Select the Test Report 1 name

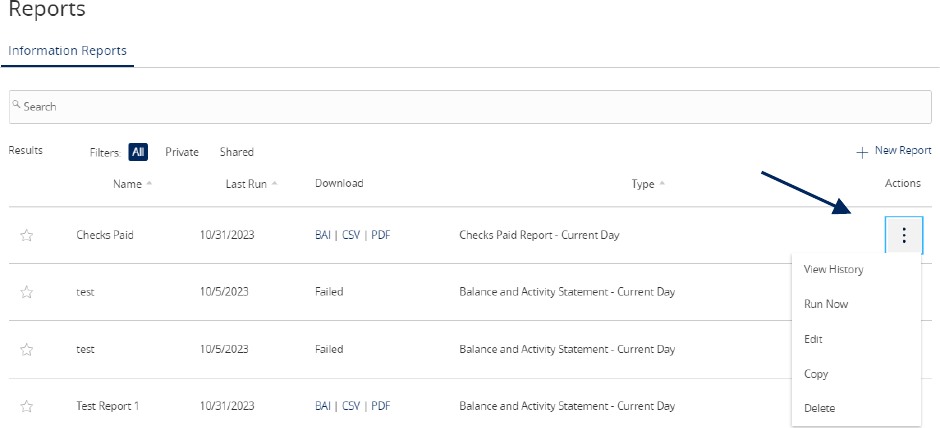tap(107, 406)
